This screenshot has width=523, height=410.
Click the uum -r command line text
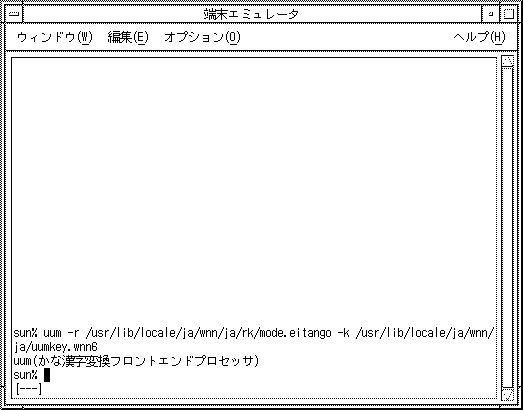click(x=253, y=333)
